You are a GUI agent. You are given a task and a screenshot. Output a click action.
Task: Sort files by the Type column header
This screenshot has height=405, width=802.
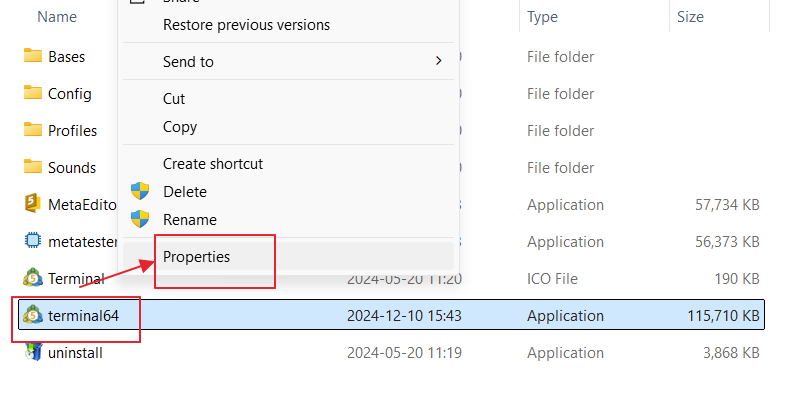point(542,17)
